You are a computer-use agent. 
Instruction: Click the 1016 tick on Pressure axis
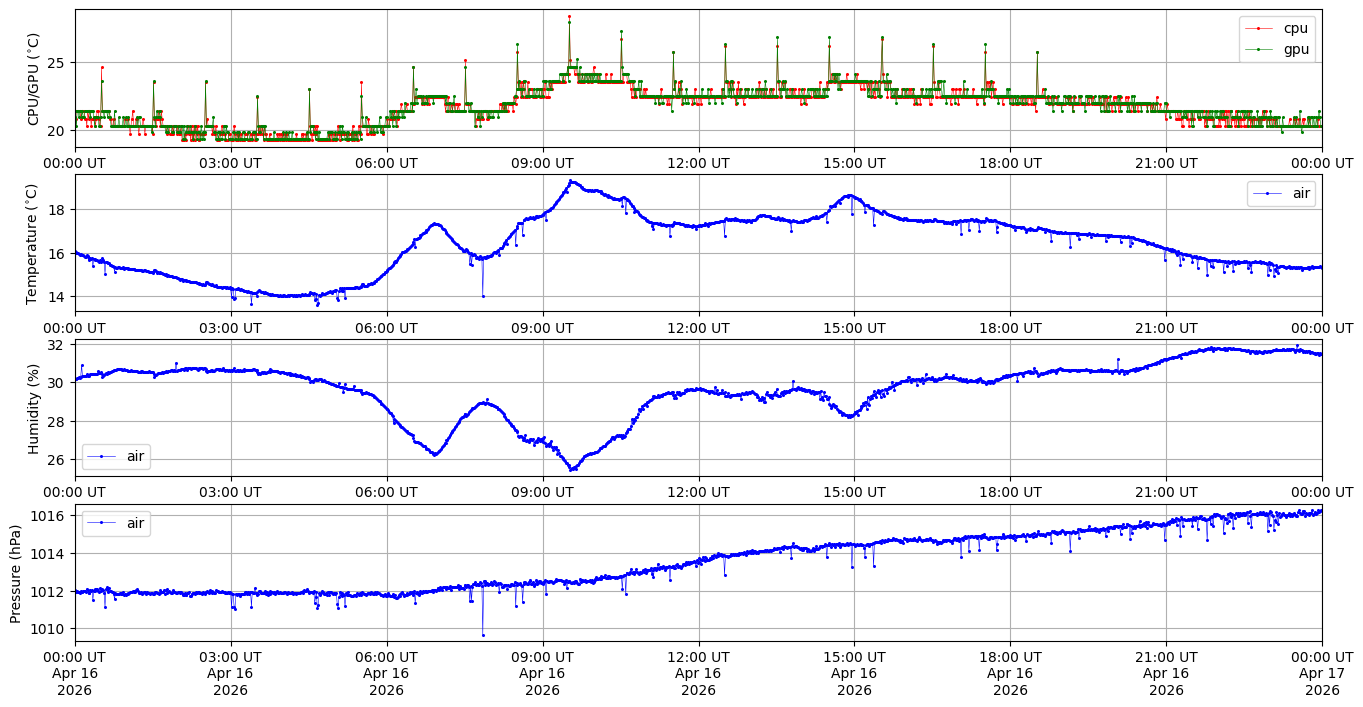click(52, 516)
